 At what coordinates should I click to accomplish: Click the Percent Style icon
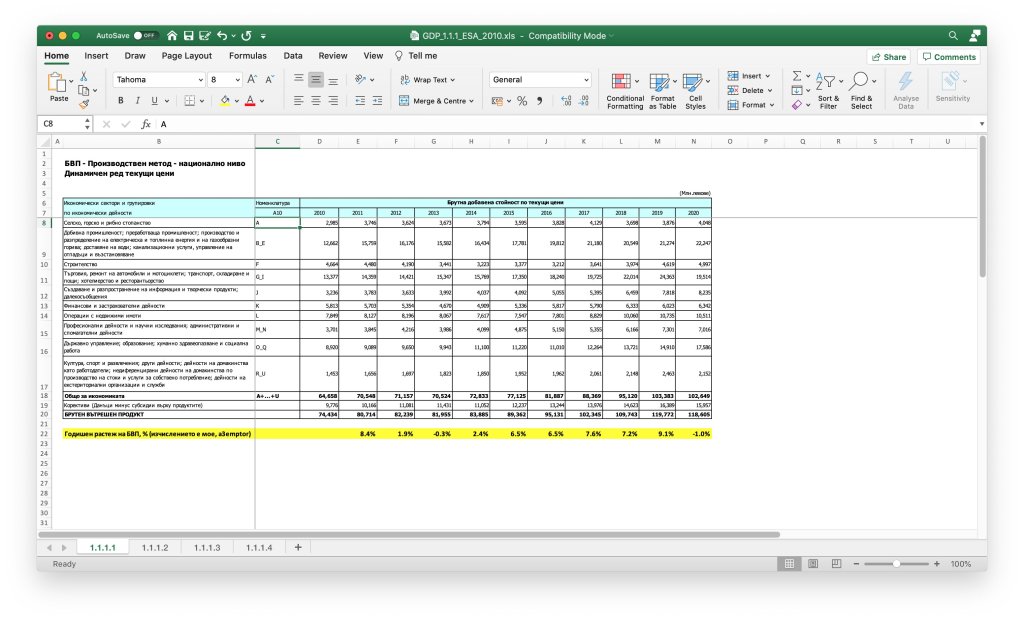tap(520, 101)
